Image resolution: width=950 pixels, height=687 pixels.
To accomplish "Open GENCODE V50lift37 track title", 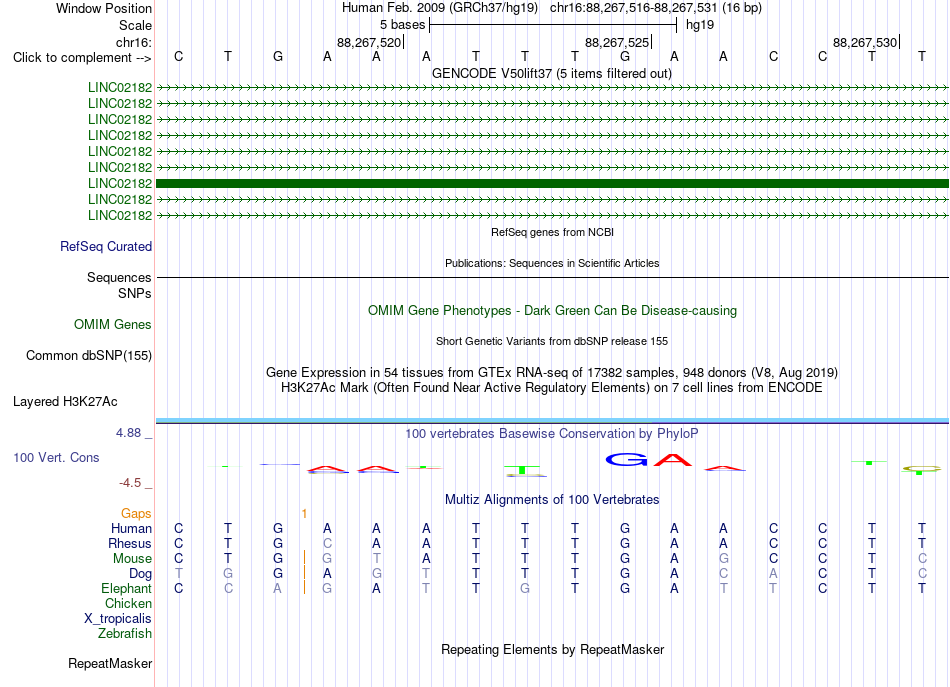I will pos(552,73).
